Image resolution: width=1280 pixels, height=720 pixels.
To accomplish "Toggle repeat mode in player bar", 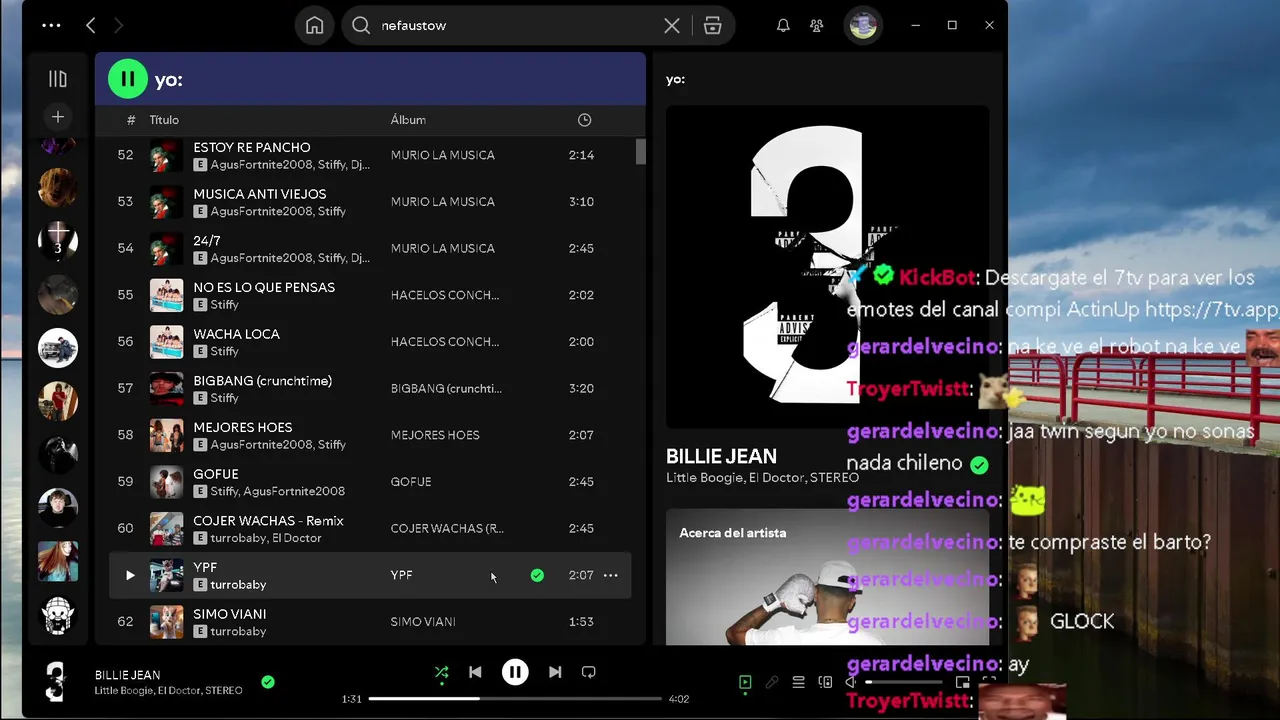I will pos(589,672).
